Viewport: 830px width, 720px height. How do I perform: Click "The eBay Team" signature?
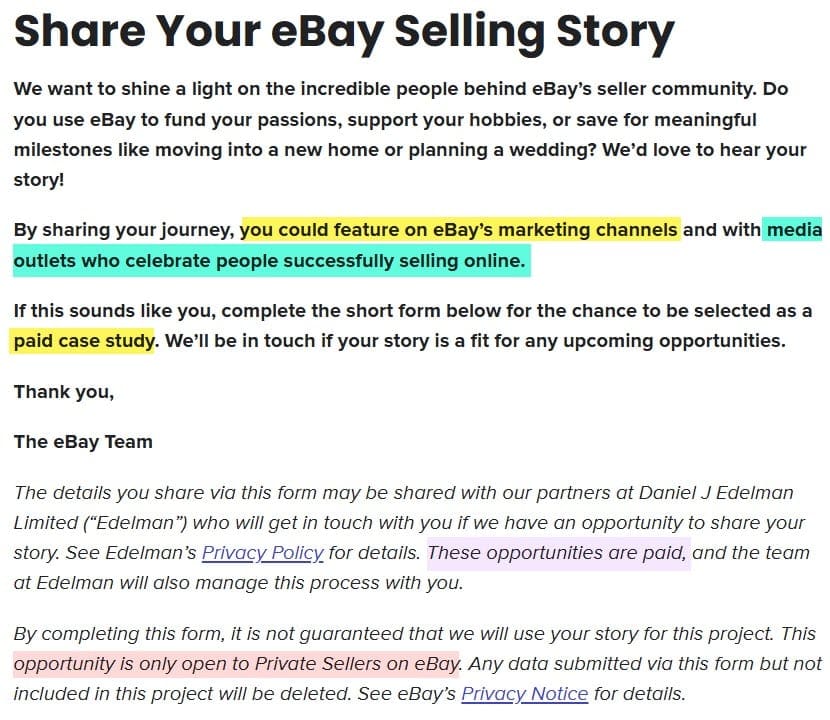[x=83, y=441]
